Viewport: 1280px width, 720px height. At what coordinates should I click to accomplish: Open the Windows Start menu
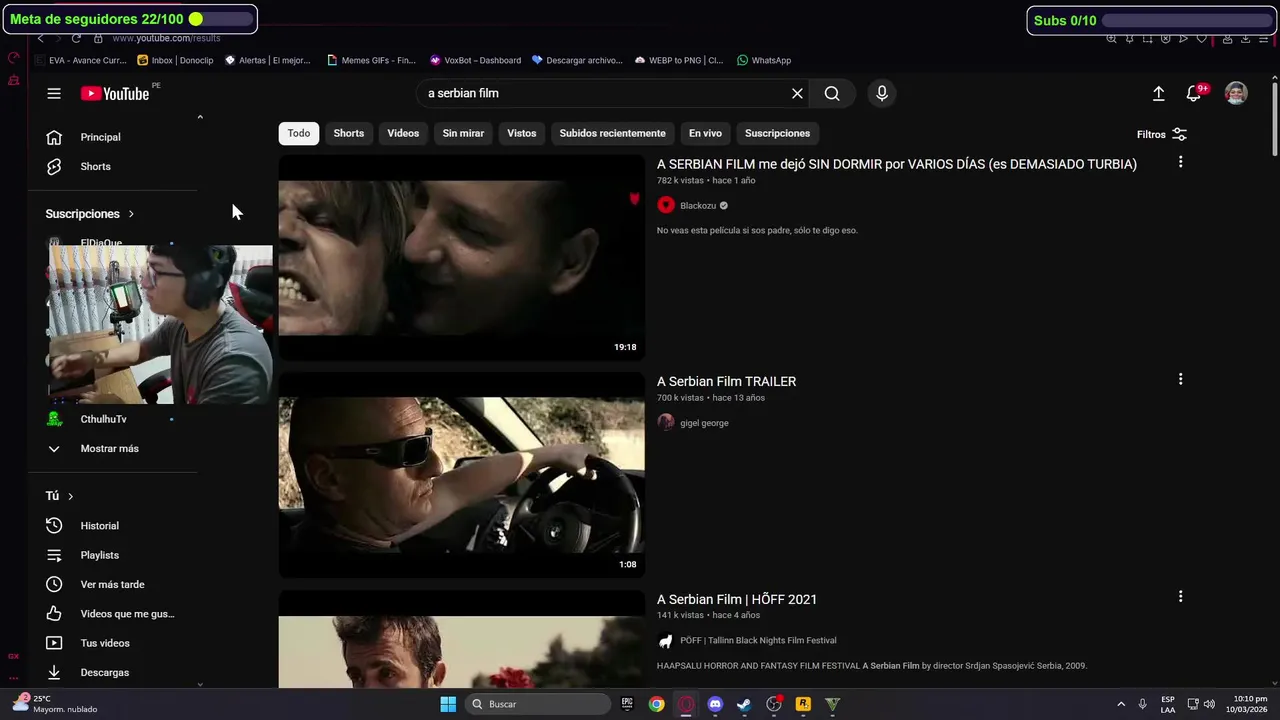pos(448,704)
